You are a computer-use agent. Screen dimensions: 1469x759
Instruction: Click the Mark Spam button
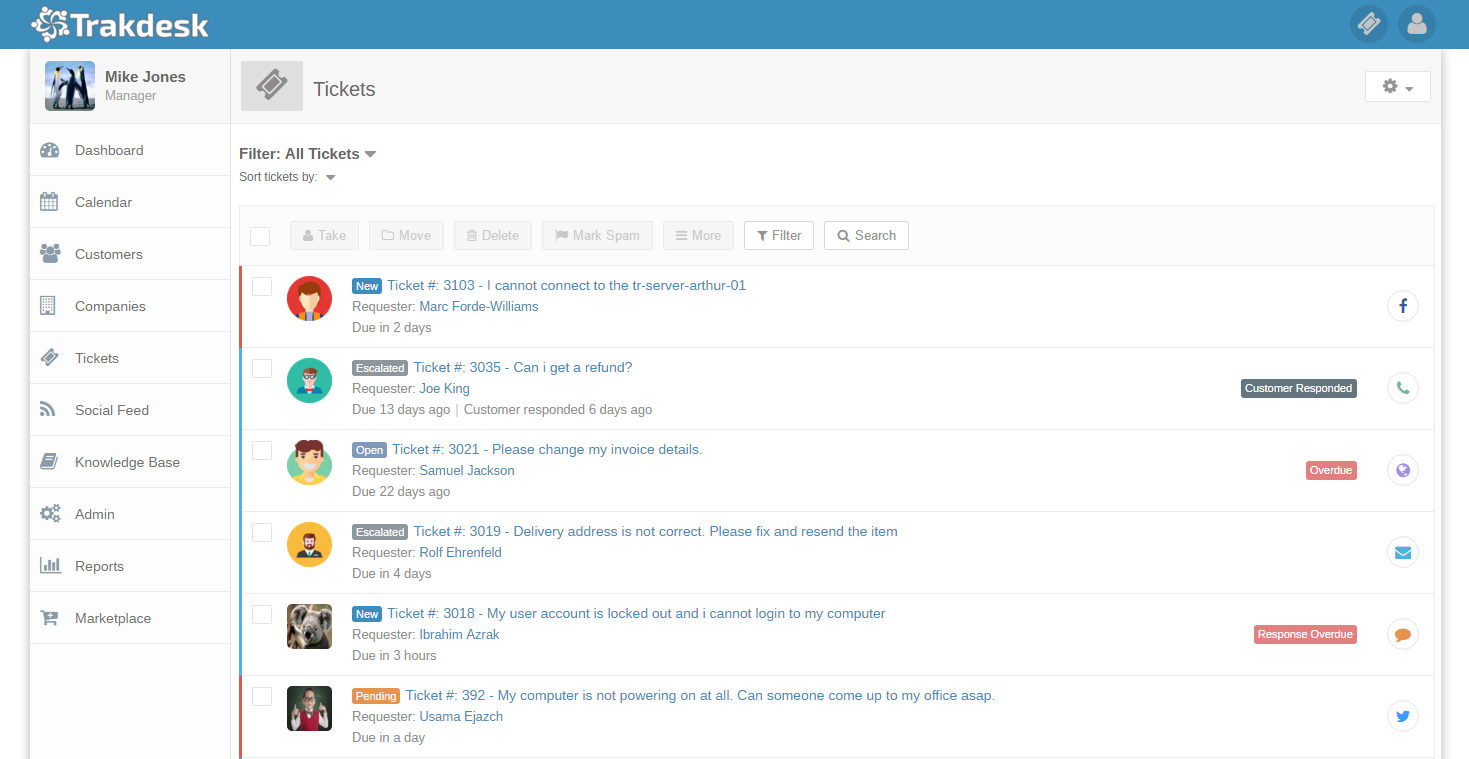(597, 235)
